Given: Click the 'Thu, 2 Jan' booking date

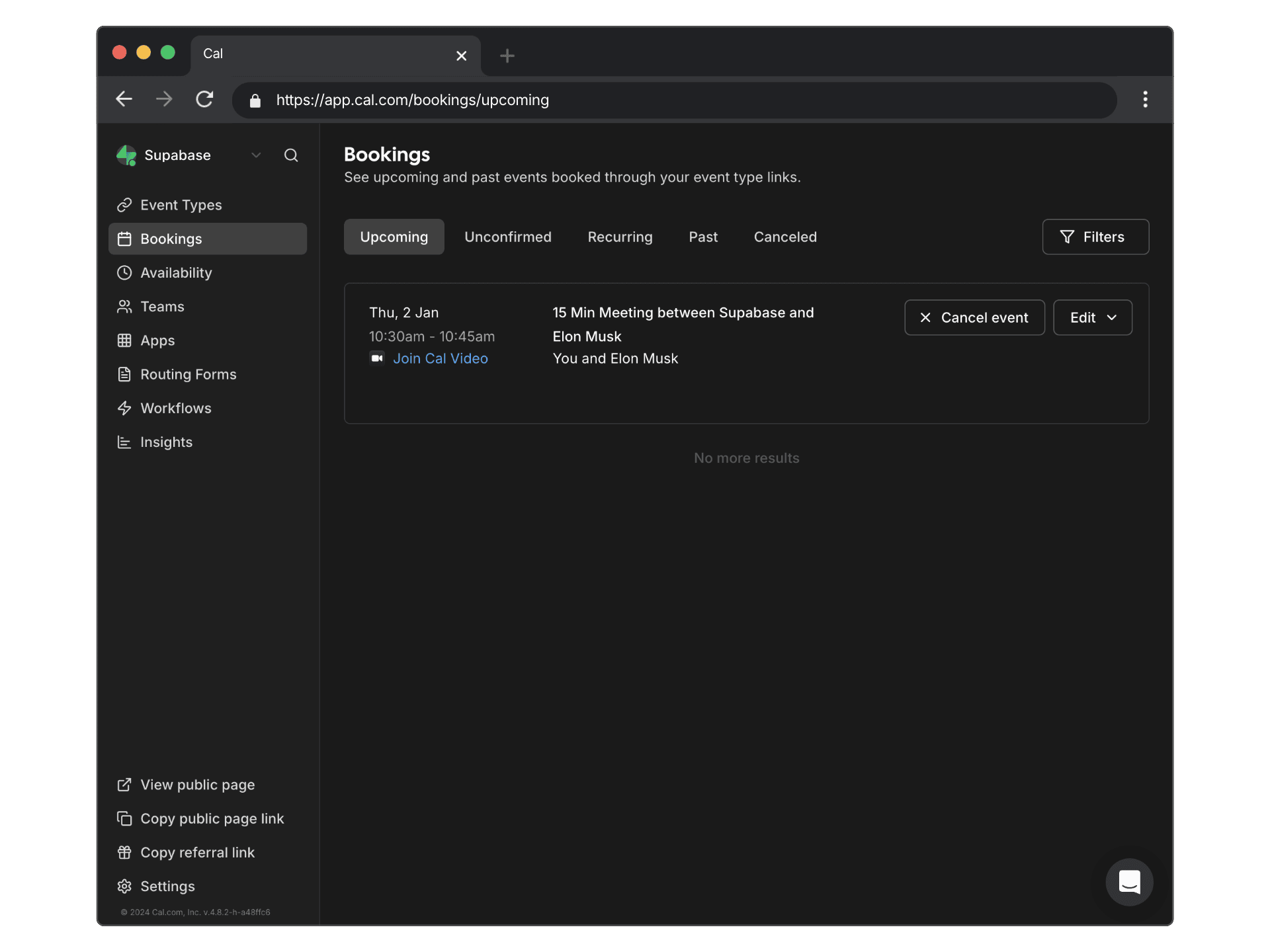Looking at the screenshot, I should [x=403, y=313].
